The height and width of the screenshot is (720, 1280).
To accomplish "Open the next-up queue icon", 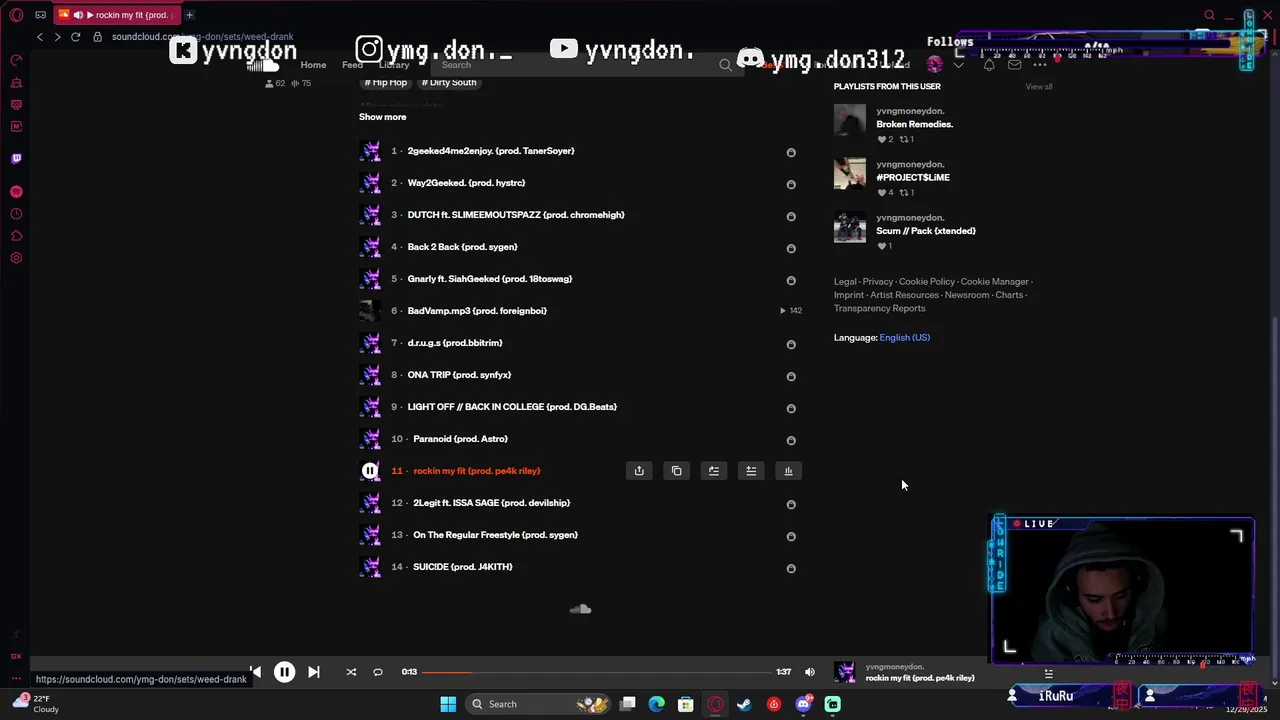I will 1048,673.
